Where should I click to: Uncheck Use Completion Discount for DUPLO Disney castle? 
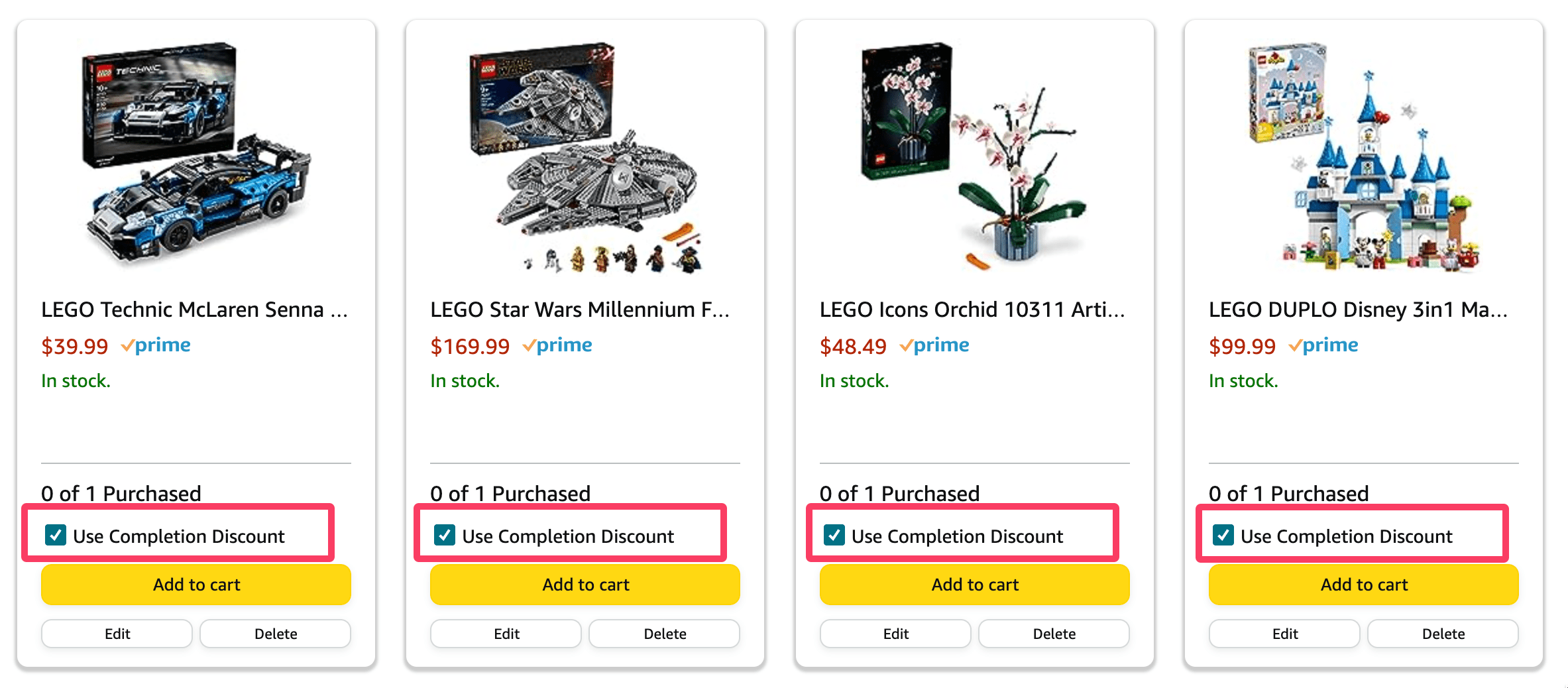[1223, 536]
